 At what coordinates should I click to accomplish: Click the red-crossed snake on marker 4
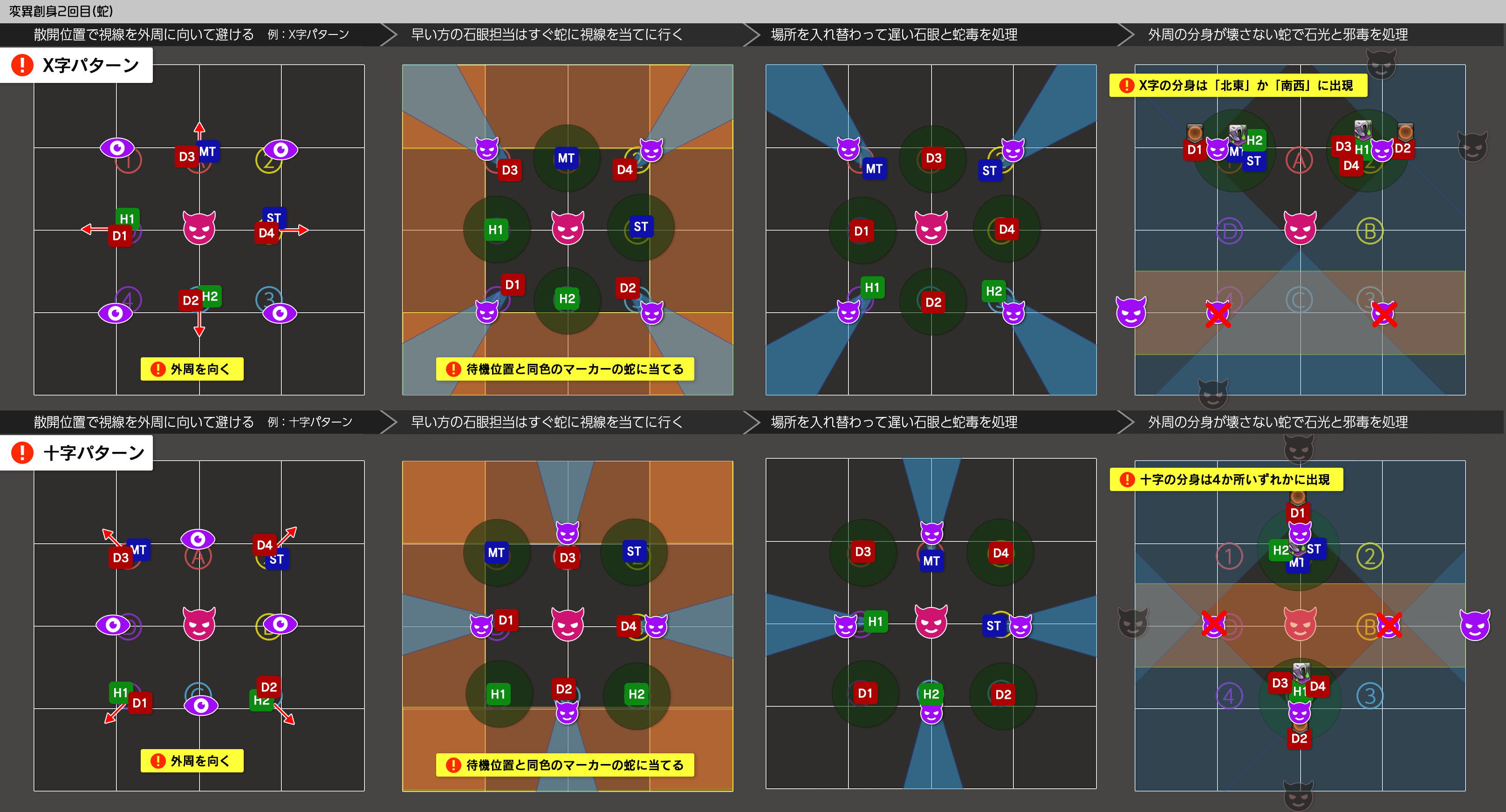pos(1218,314)
